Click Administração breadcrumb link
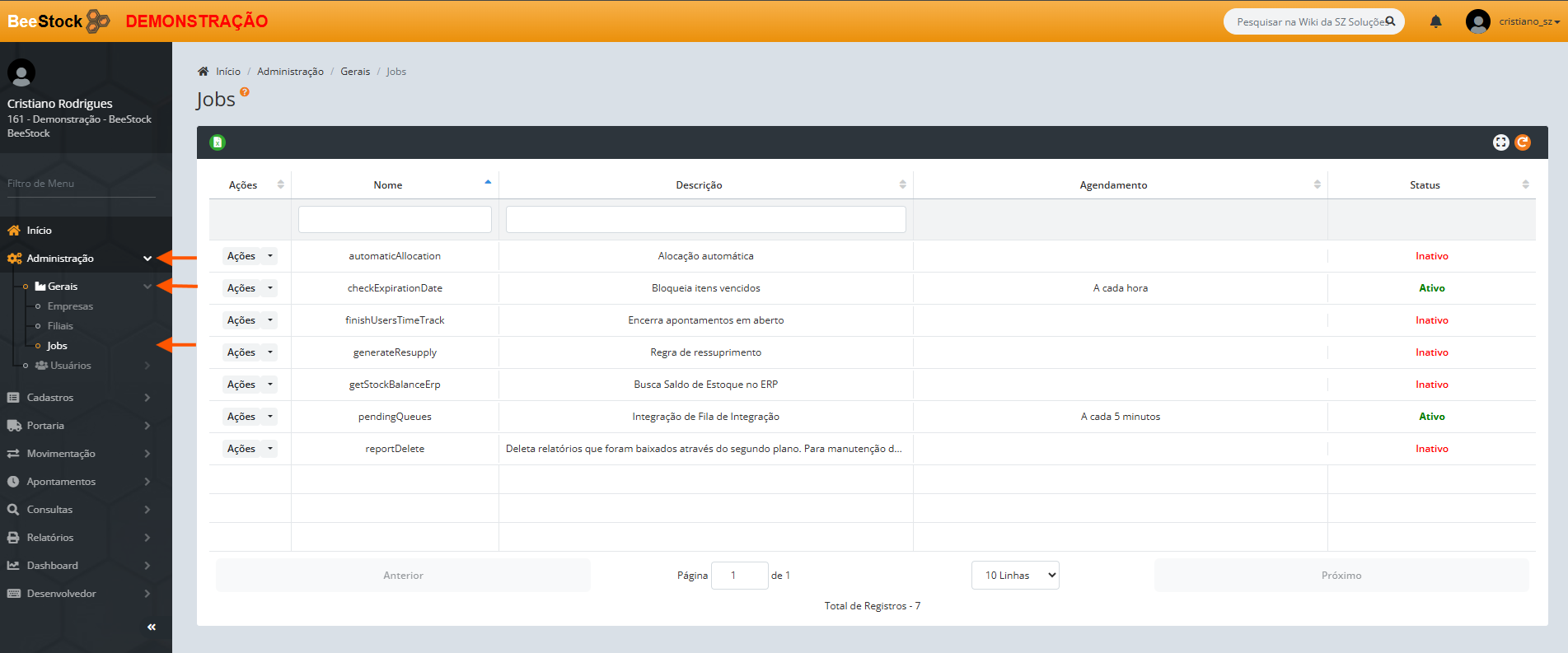 (290, 72)
